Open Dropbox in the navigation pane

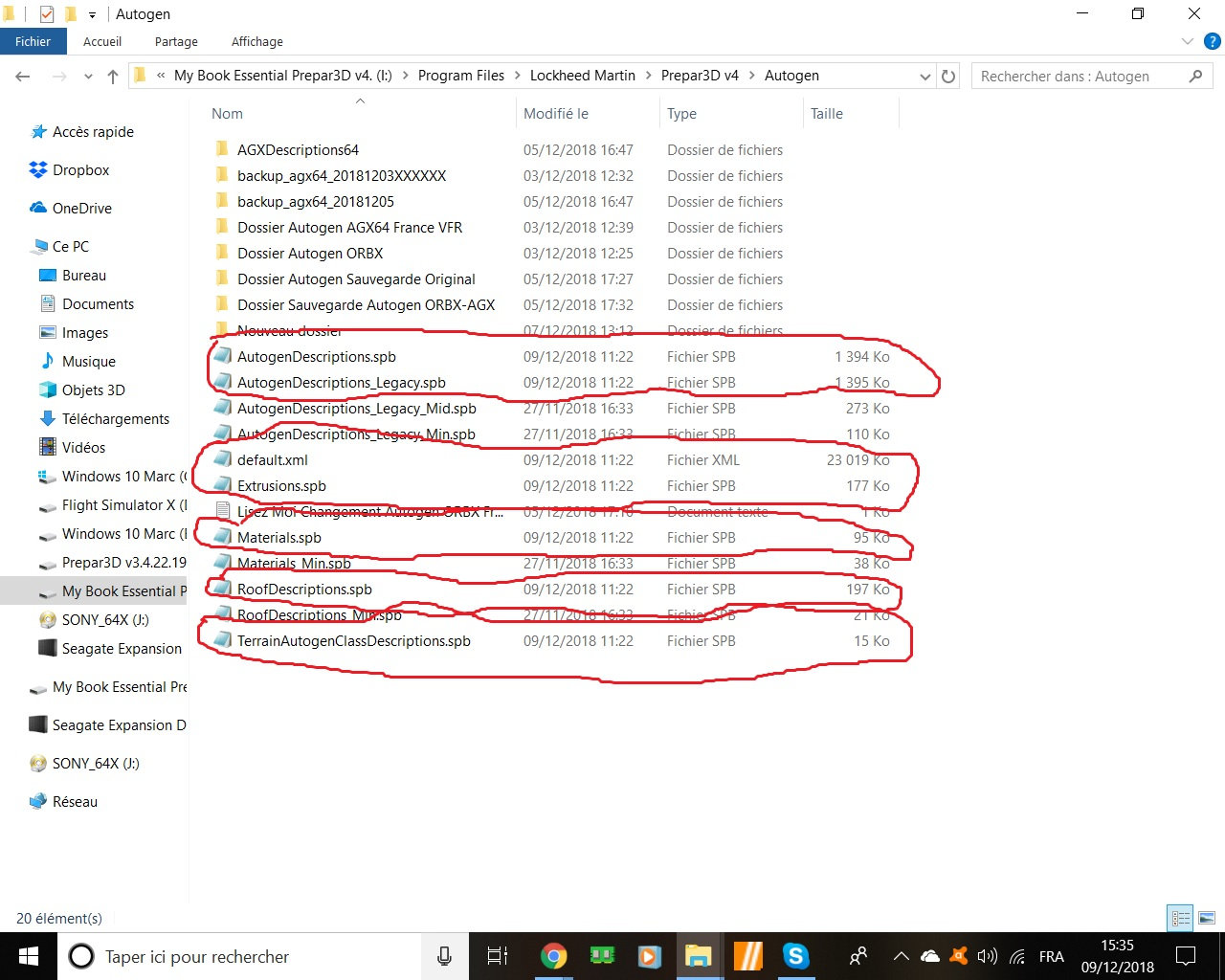click(80, 170)
